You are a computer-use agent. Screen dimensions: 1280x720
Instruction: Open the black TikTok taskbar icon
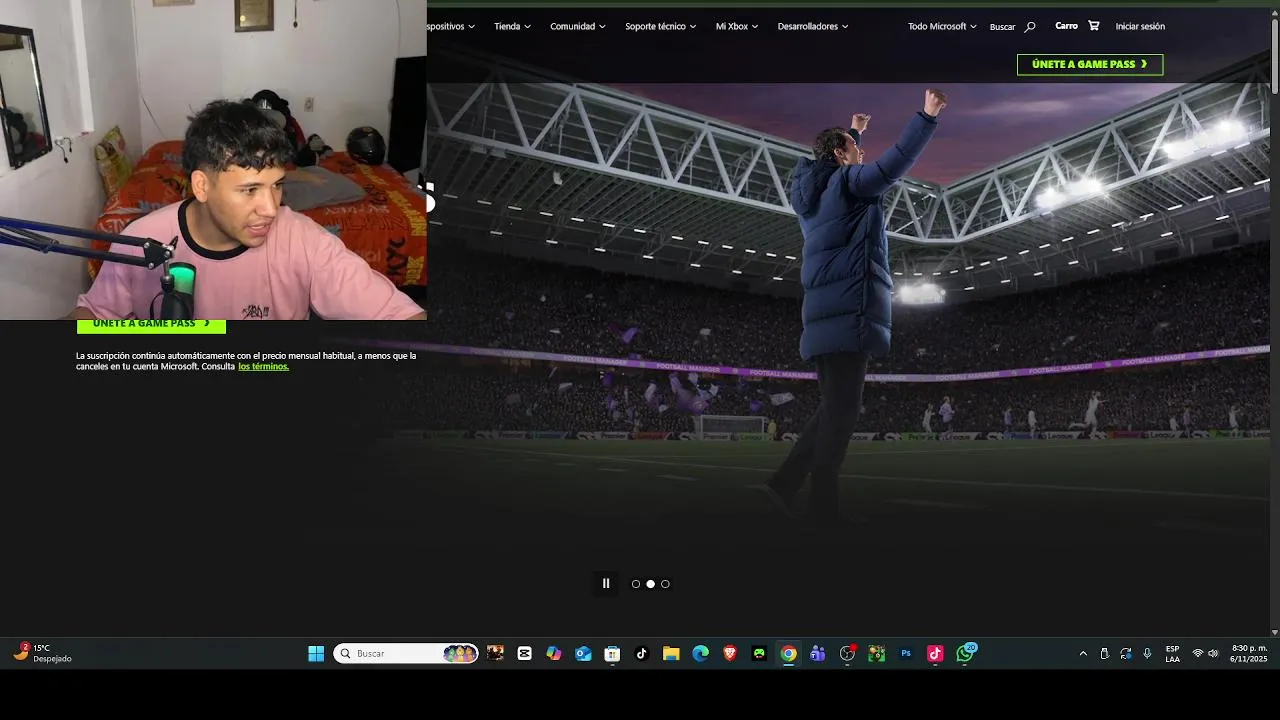click(x=641, y=654)
